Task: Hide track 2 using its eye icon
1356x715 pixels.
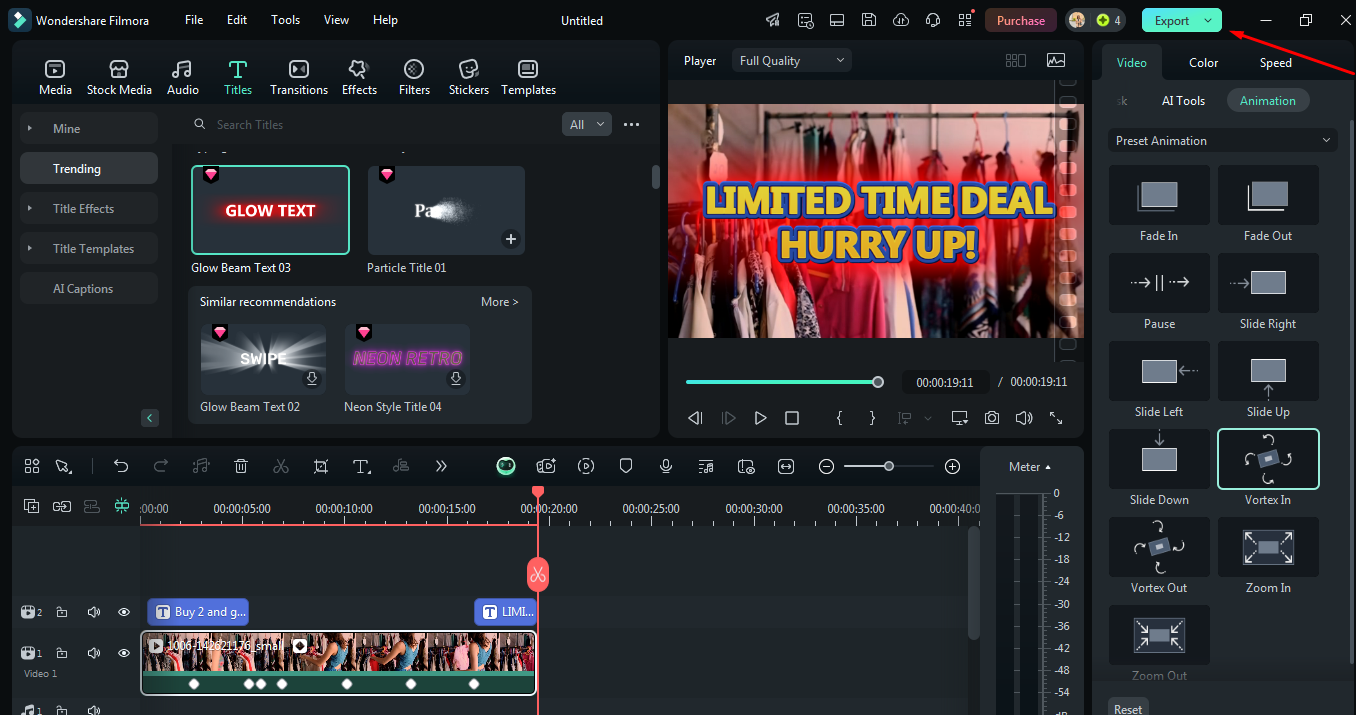Action: tap(124, 612)
